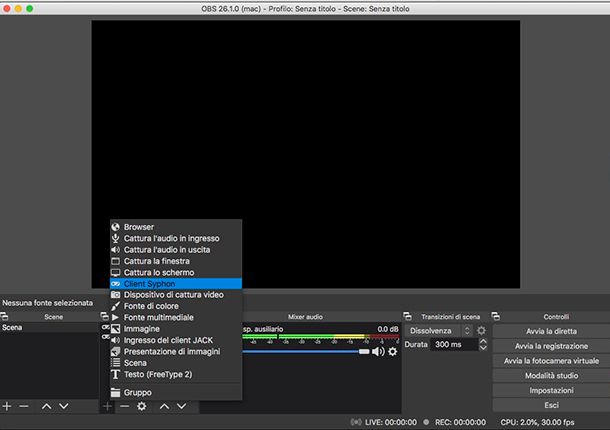Enable Modalità studio button

(x=551, y=376)
